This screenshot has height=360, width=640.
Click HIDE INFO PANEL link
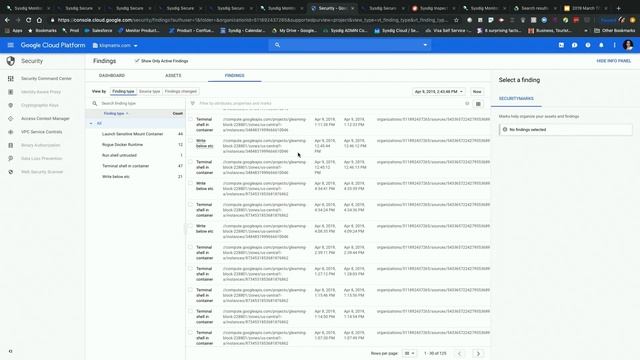(x=613, y=61)
